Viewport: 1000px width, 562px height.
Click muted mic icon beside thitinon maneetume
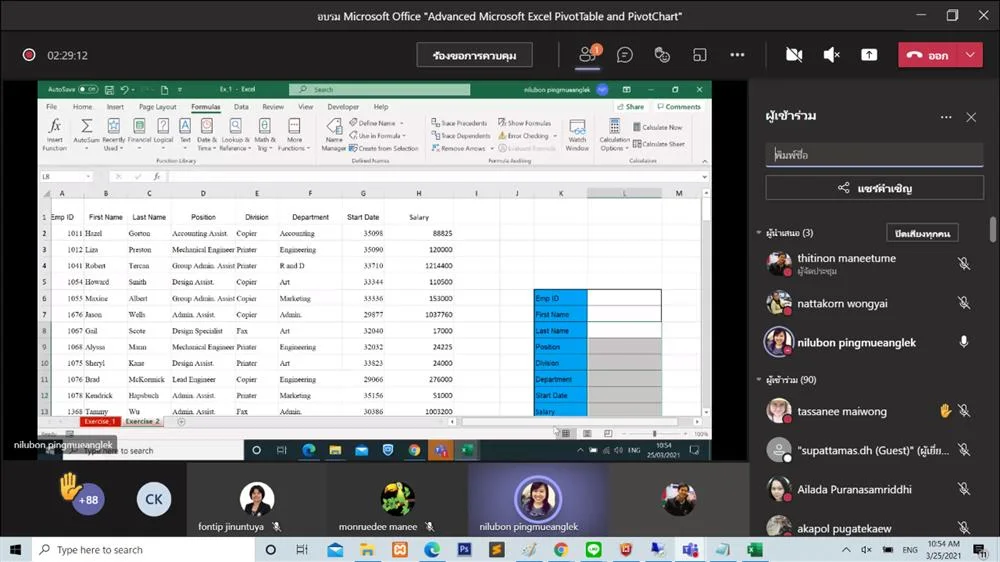click(x=964, y=263)
